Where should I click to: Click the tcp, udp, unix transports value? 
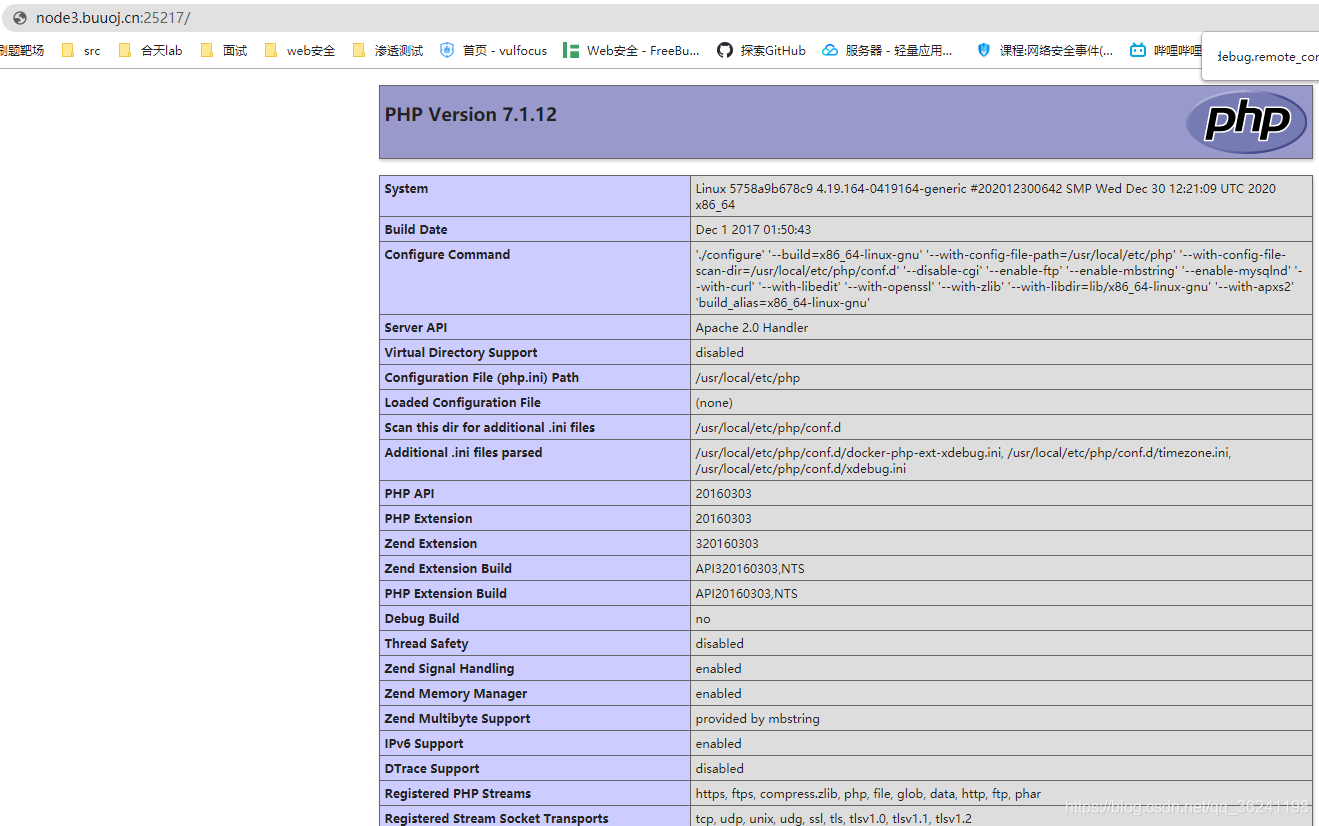point(834,819)
